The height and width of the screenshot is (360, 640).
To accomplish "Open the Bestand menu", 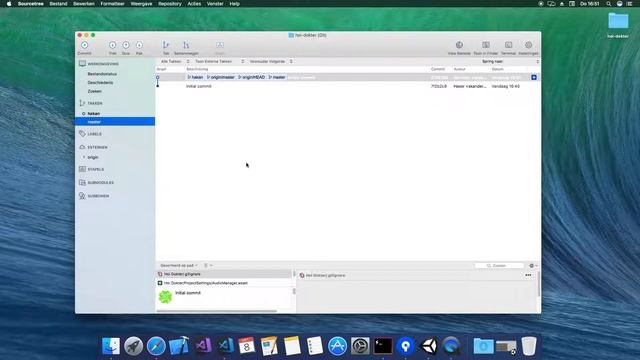I will pyautogui.click(x=58, y=4).
